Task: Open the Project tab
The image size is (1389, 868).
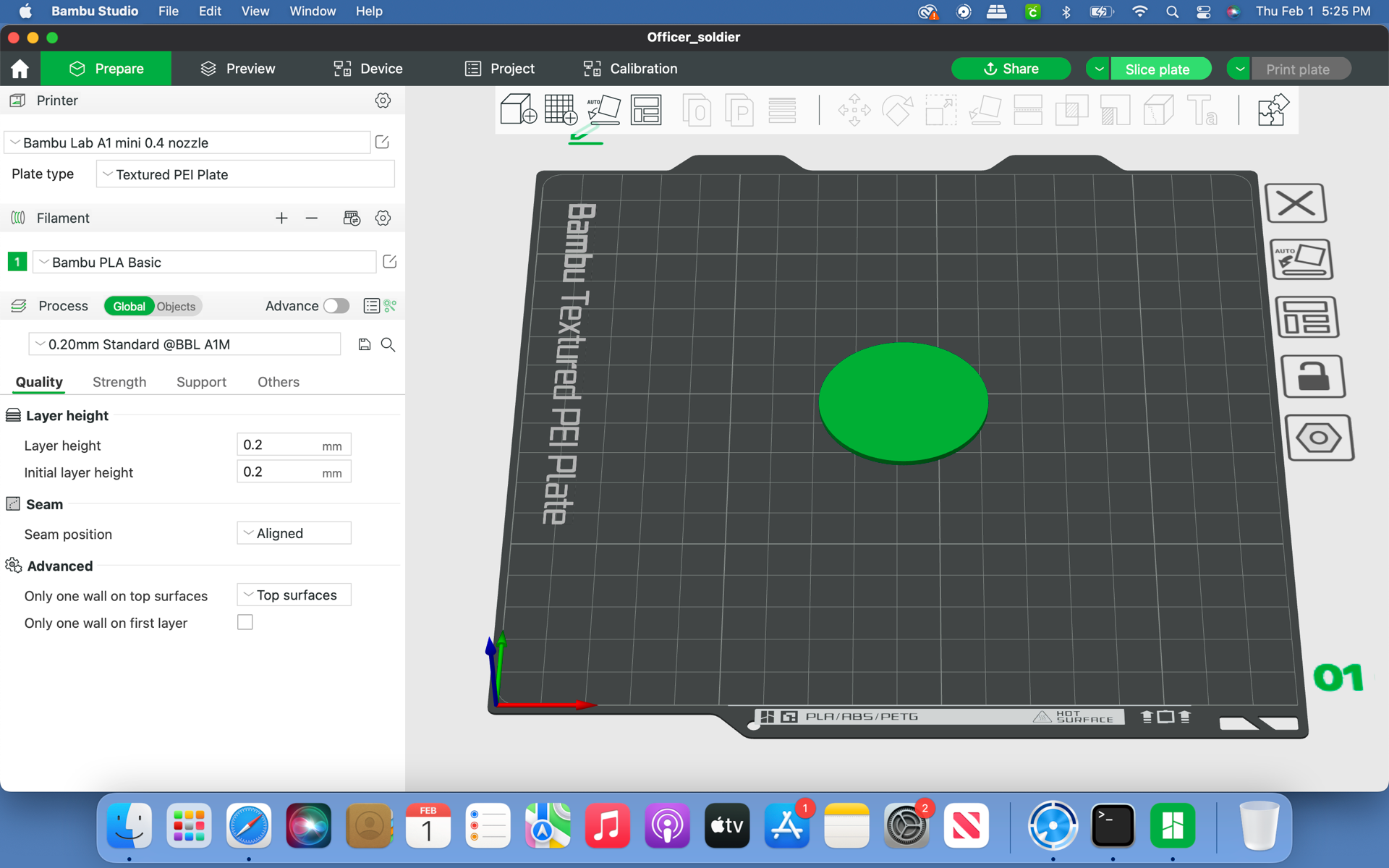Action: 500,69
